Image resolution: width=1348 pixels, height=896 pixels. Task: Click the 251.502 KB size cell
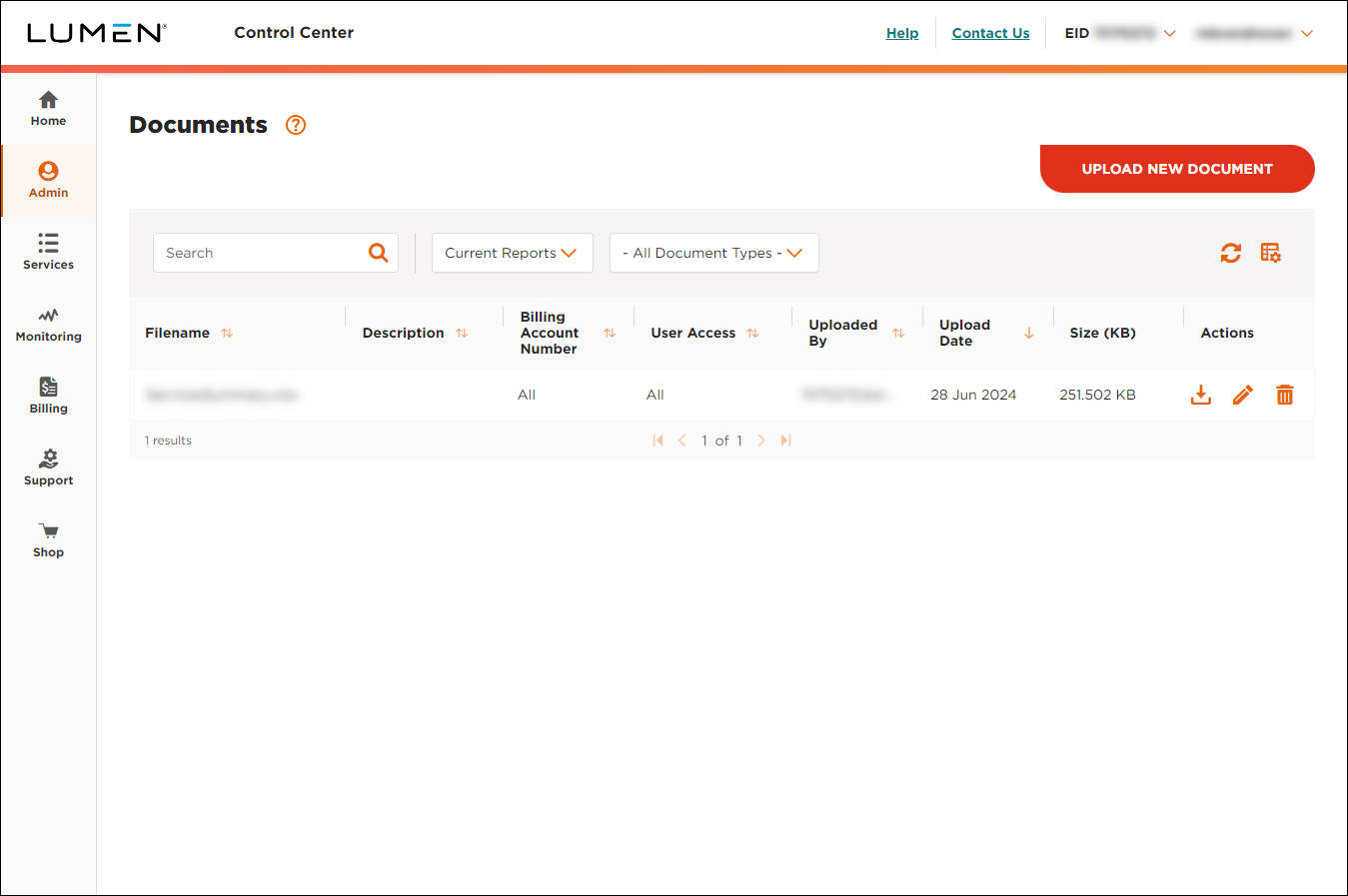click(1097, 395)
